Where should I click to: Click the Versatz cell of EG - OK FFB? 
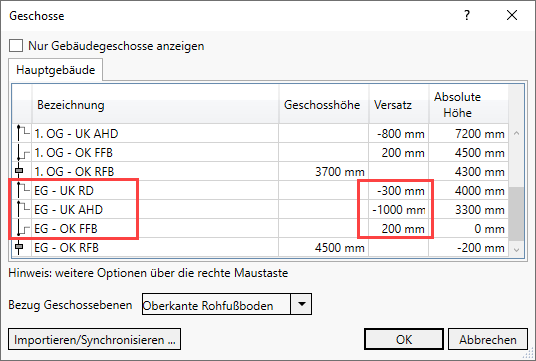399,228
